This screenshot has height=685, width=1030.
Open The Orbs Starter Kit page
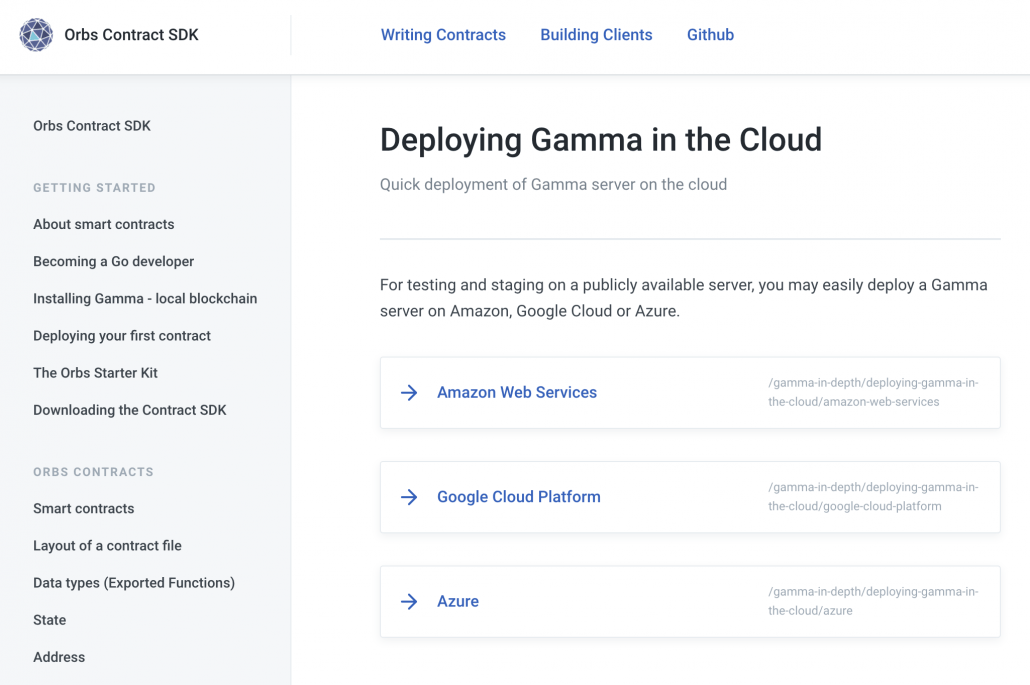95,373
